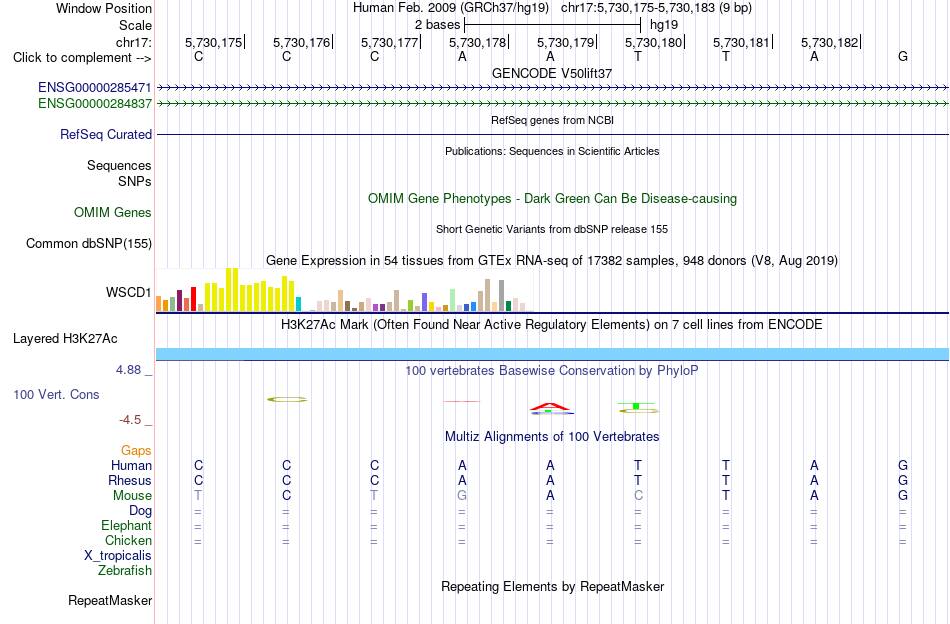Click the 5,730,178 position label

(477, 42)
